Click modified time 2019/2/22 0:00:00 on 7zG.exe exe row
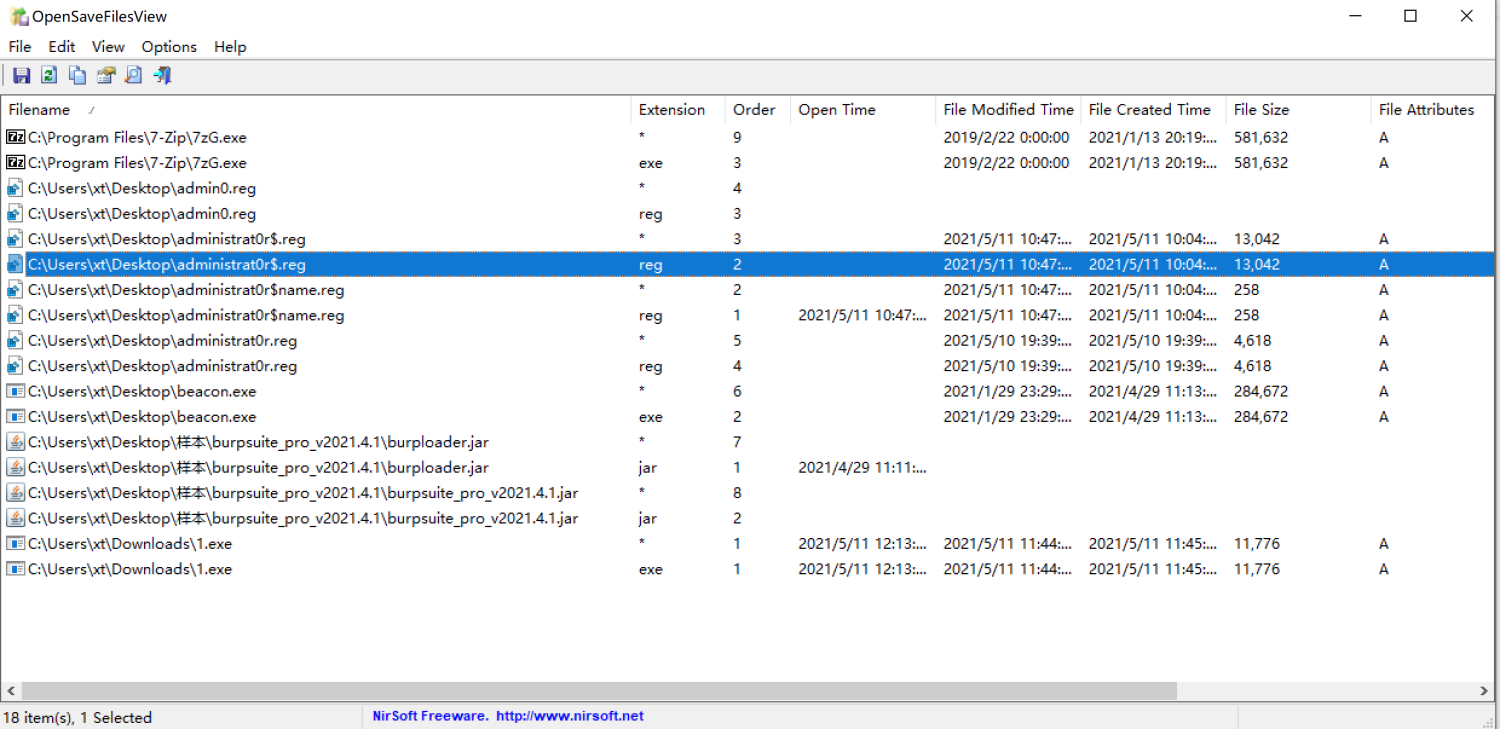This screenshot has height=729, width=1500. click(x=1006, y=162)
